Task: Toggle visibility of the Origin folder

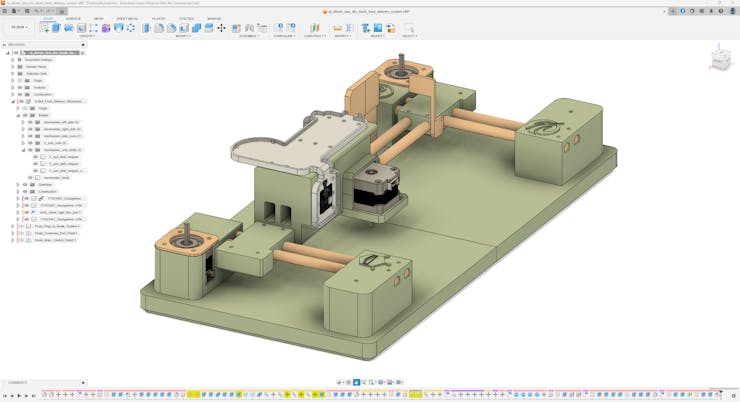Action: [x=20, y=80]
